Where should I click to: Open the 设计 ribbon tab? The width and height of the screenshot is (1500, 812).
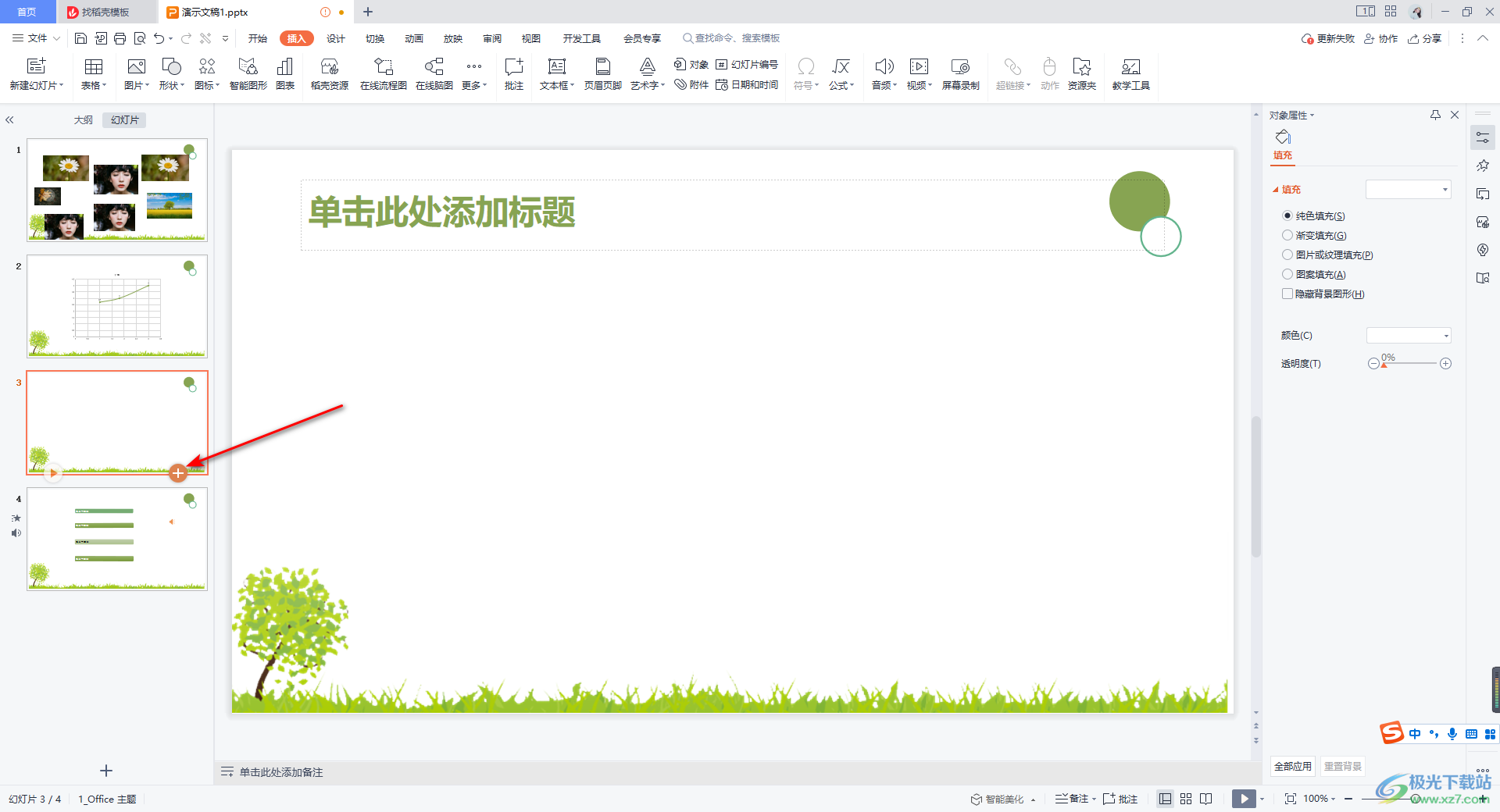(336, 38)
